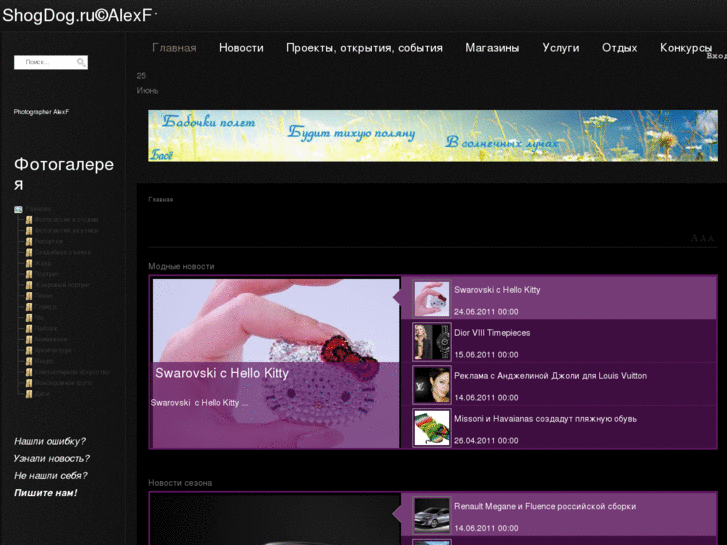Screen dimensions: 727x545
Task: Click the Галерея root label in tree
Action: tap(38, 209)
